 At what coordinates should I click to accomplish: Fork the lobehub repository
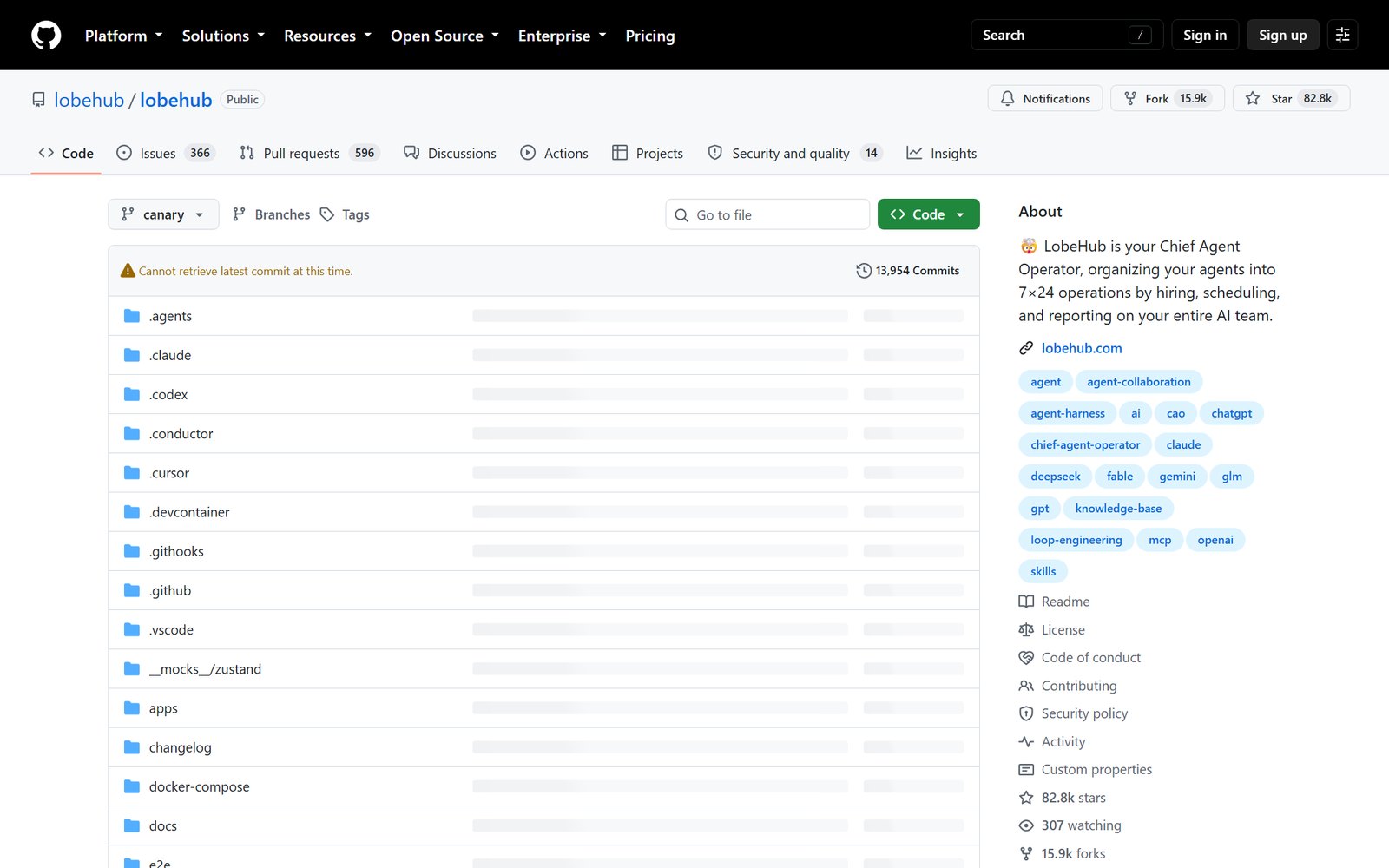[x=1168, y=98]
